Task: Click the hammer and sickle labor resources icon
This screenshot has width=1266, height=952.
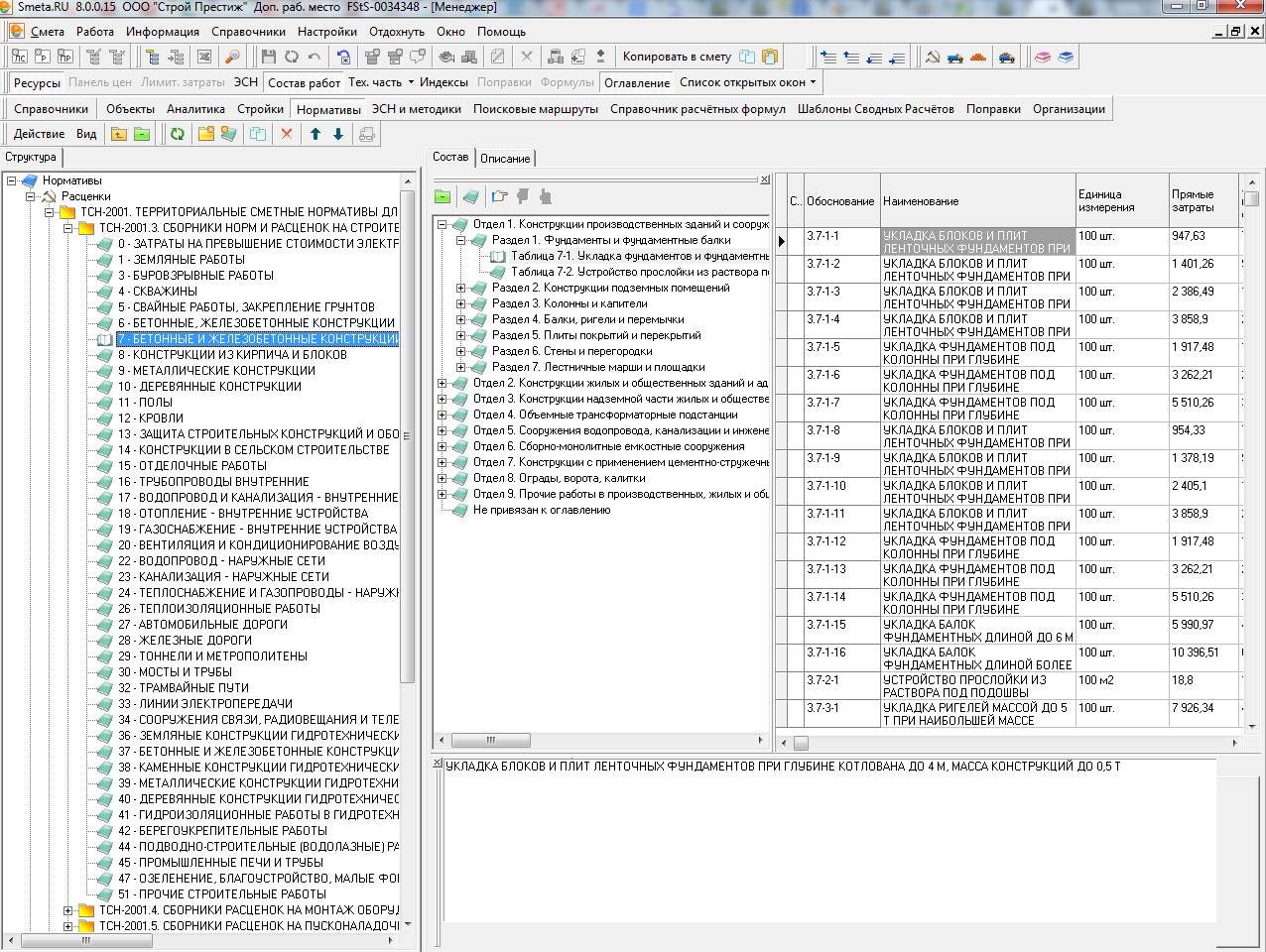Action: point(933,57)
